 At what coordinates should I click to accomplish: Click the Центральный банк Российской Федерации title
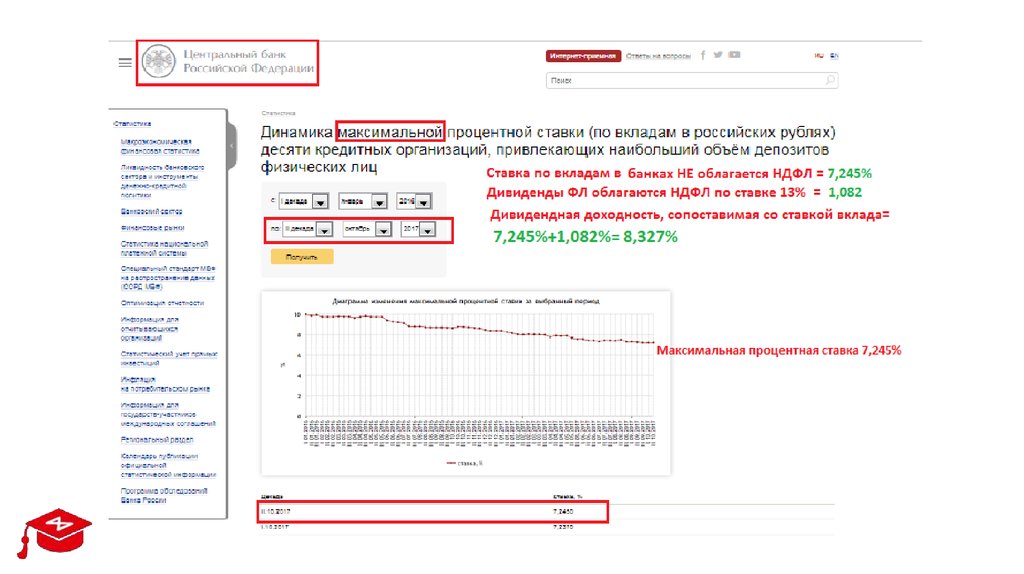point(248,61)
